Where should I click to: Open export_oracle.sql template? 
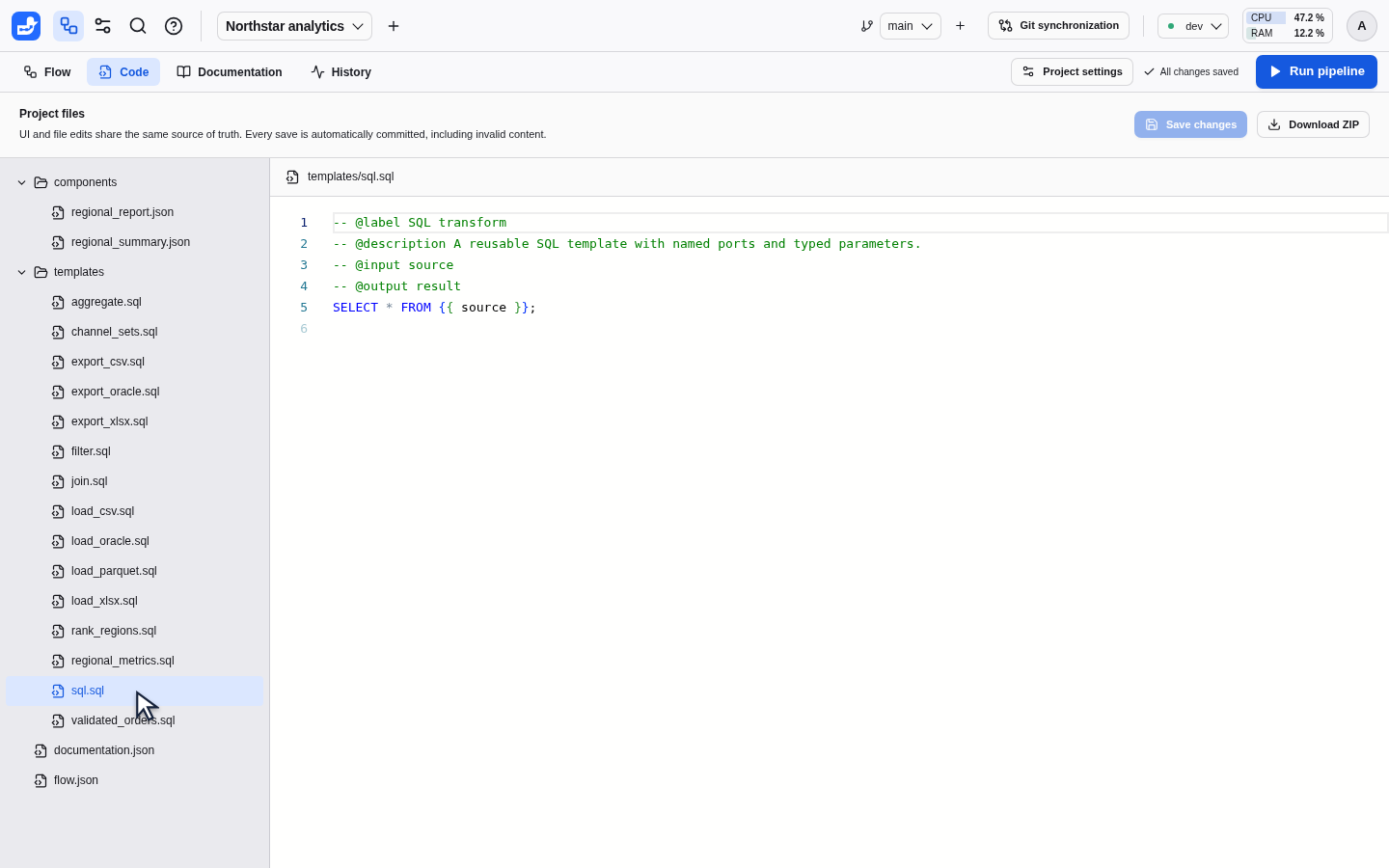point(135,392)
